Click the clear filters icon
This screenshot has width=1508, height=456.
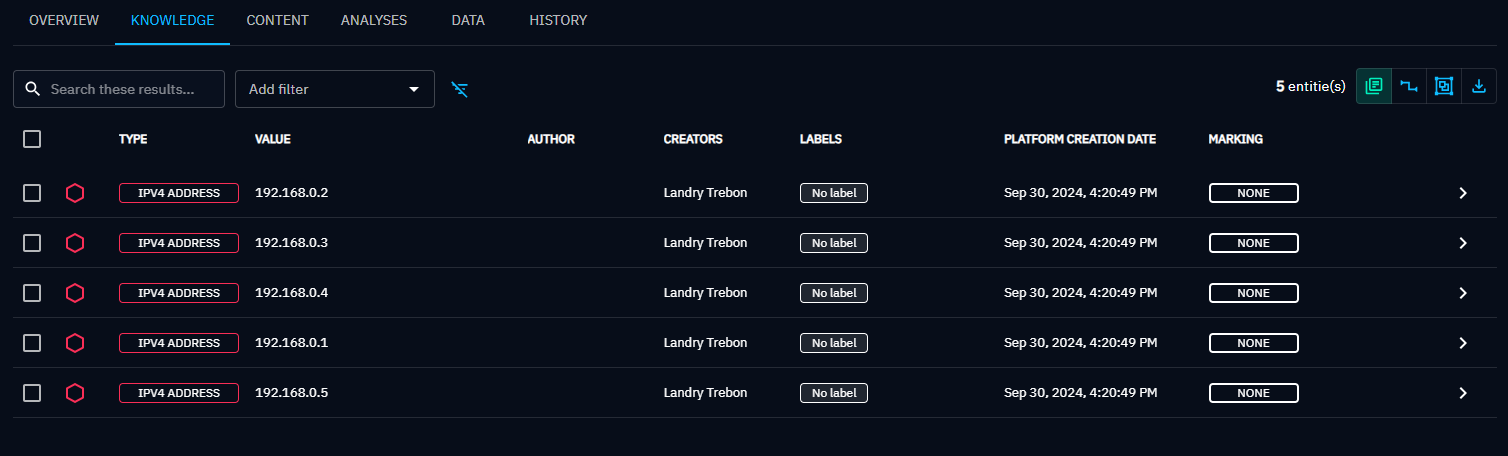pyautogui.click(x=459, y=89)
